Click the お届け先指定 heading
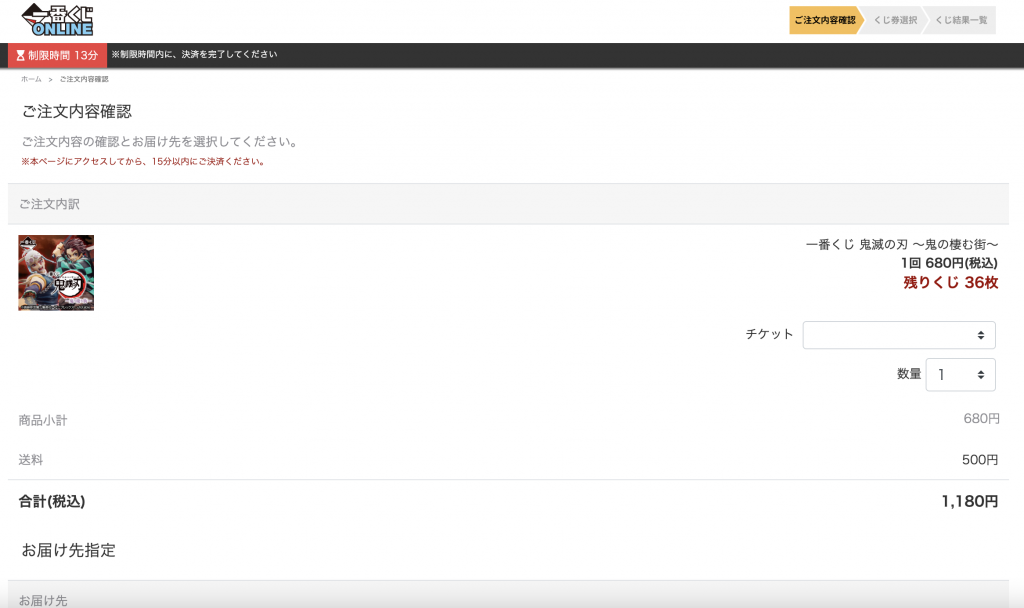 click(x=69, y=550)
